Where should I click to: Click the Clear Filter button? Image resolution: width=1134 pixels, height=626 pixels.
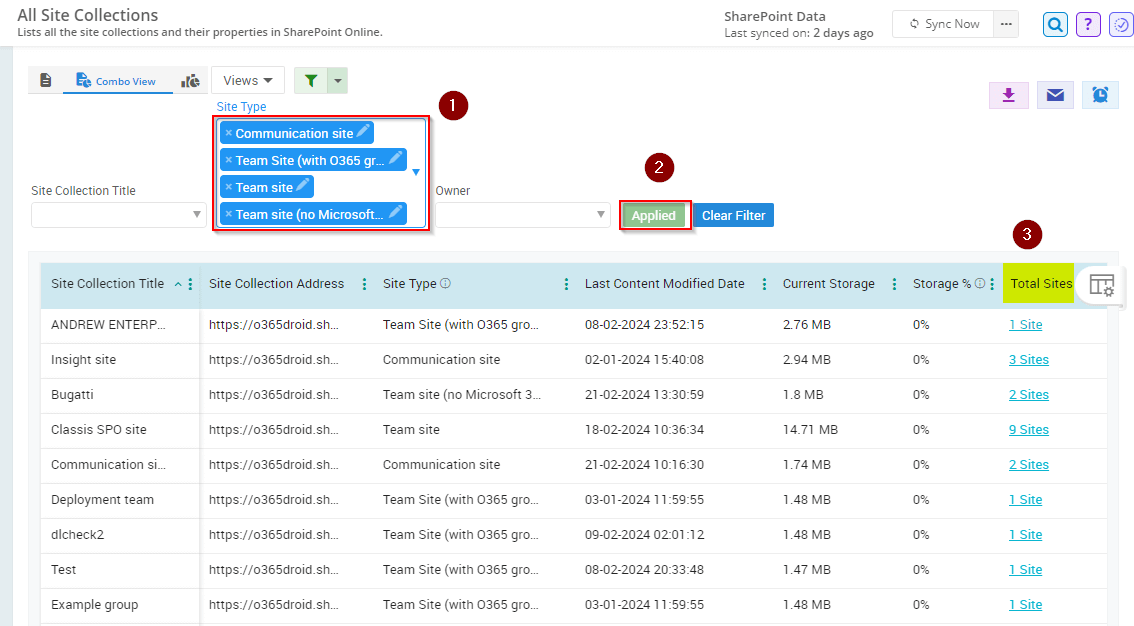point(733,215)
